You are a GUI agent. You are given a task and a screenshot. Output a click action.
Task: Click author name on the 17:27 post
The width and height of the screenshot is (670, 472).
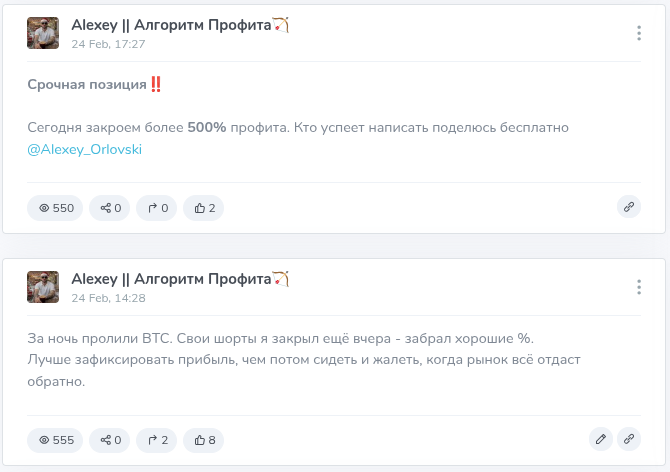[172, 25]
